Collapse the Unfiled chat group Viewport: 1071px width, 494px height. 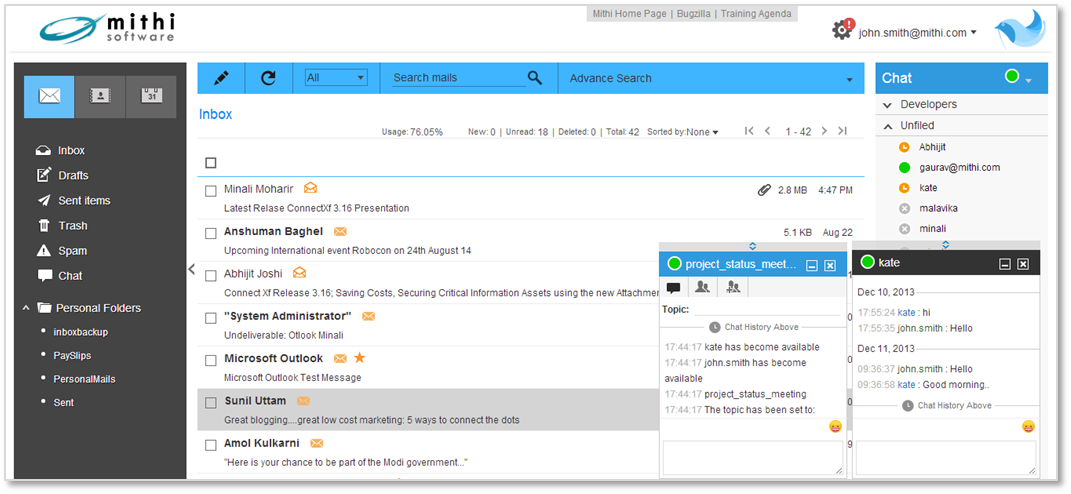click(x=888, y=126)
